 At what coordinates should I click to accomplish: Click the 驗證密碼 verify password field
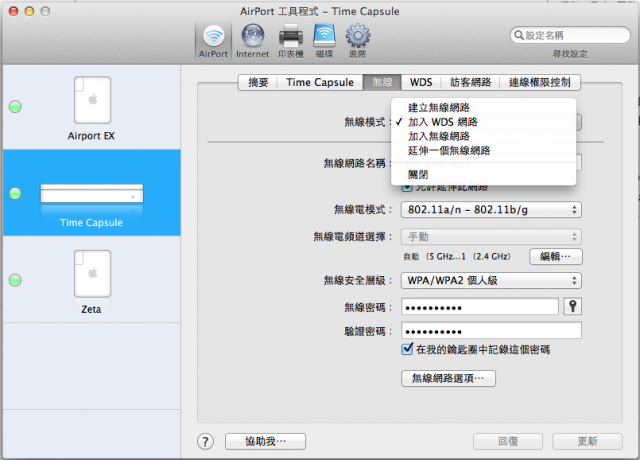click(x=491, y=331)
